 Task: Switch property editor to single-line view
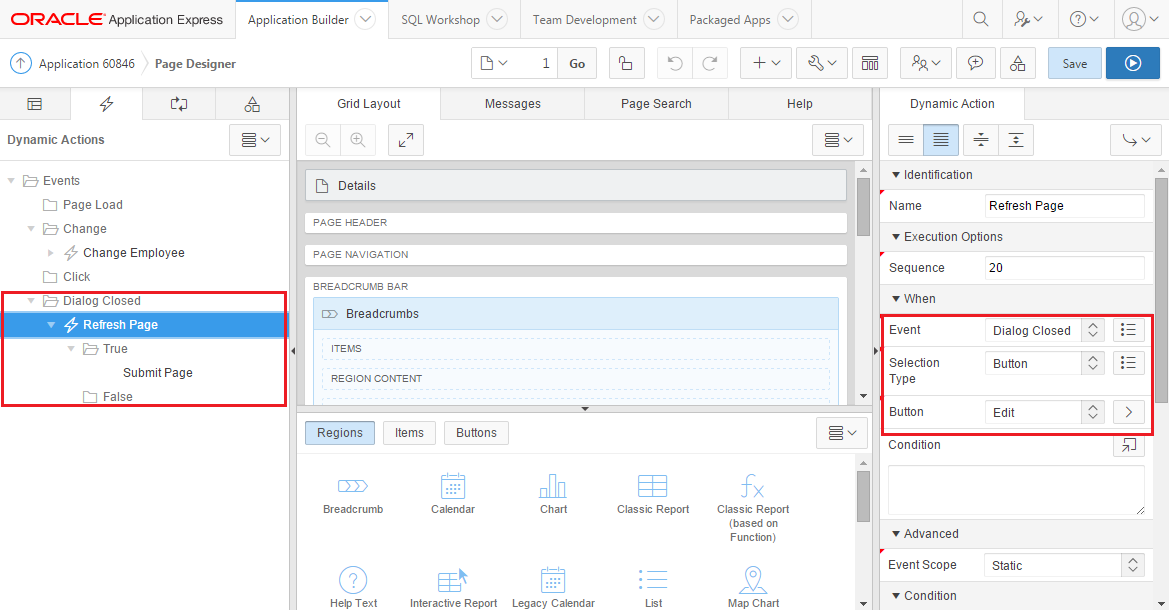point(906,140)
